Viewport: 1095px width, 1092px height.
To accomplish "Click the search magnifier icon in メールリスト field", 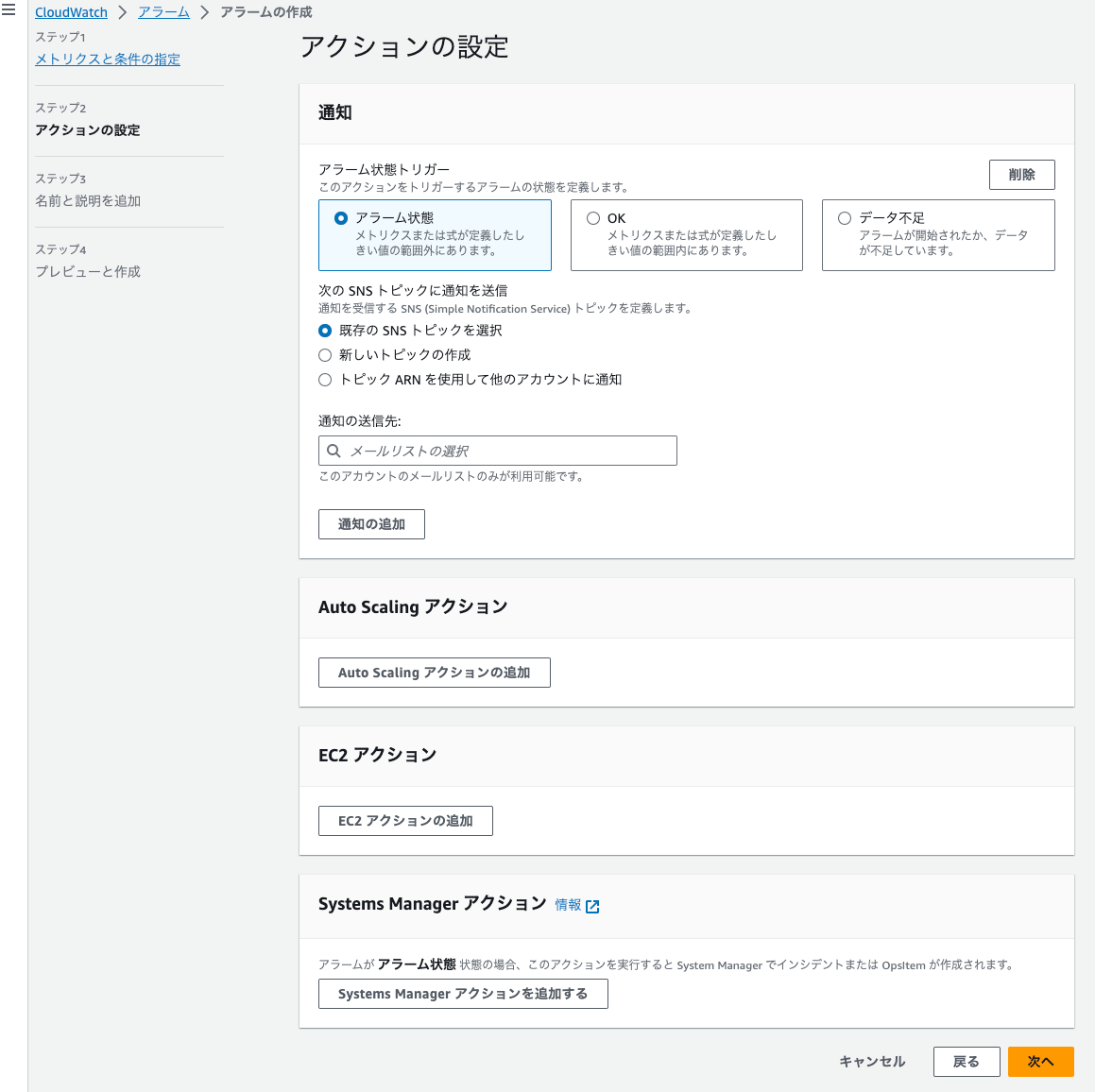I will coord(334,451).
